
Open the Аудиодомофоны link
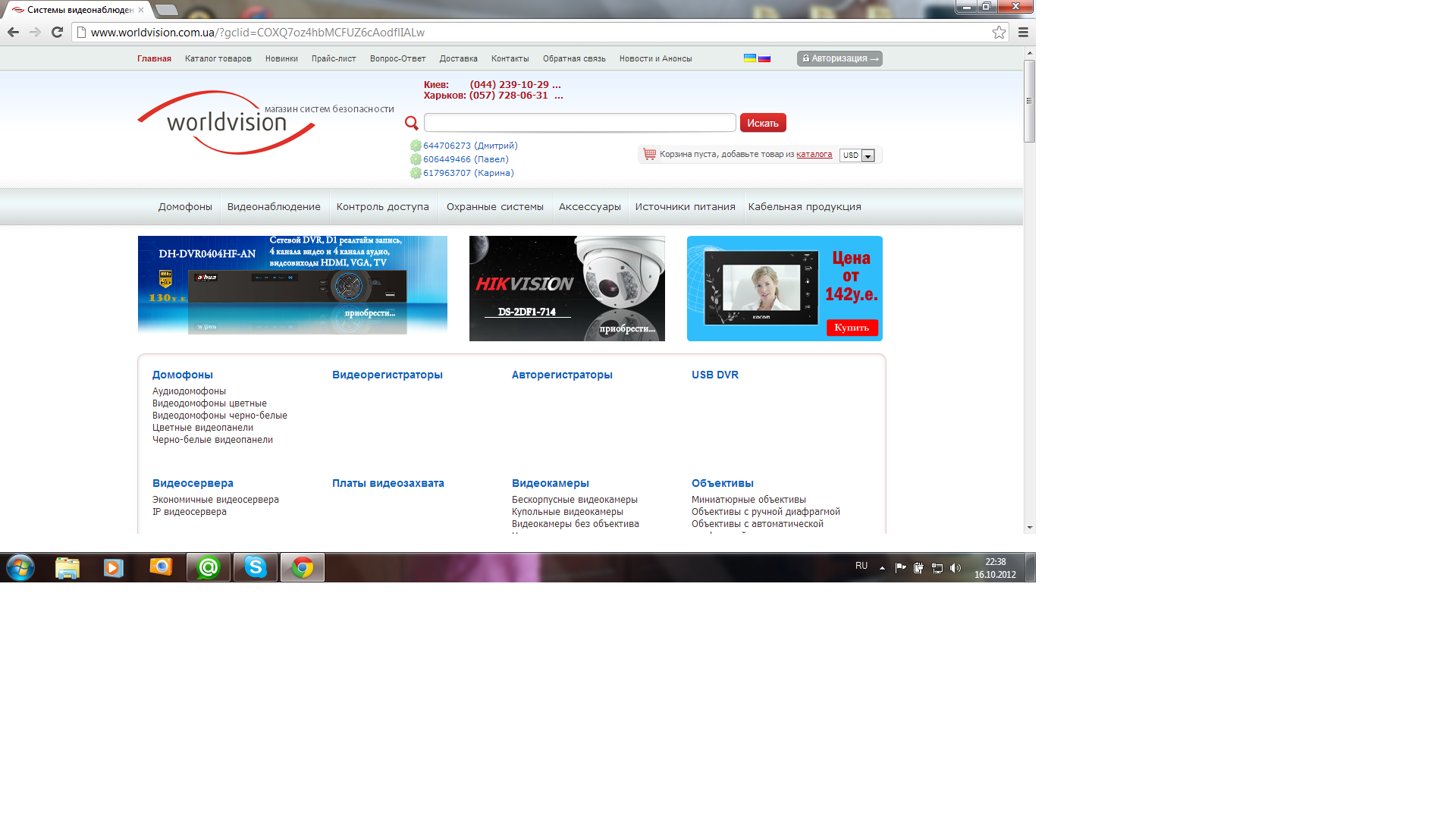pos(189,391)
